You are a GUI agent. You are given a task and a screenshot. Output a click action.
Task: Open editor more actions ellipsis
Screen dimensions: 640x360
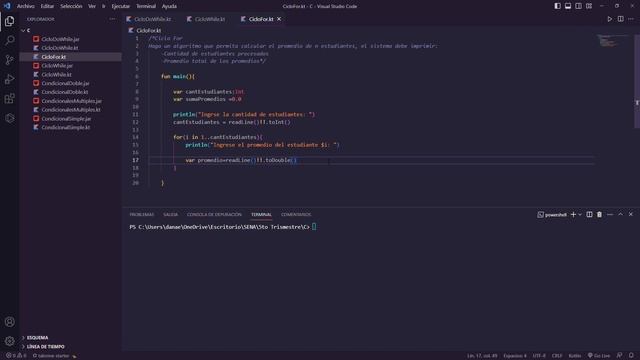coord(631,19)
